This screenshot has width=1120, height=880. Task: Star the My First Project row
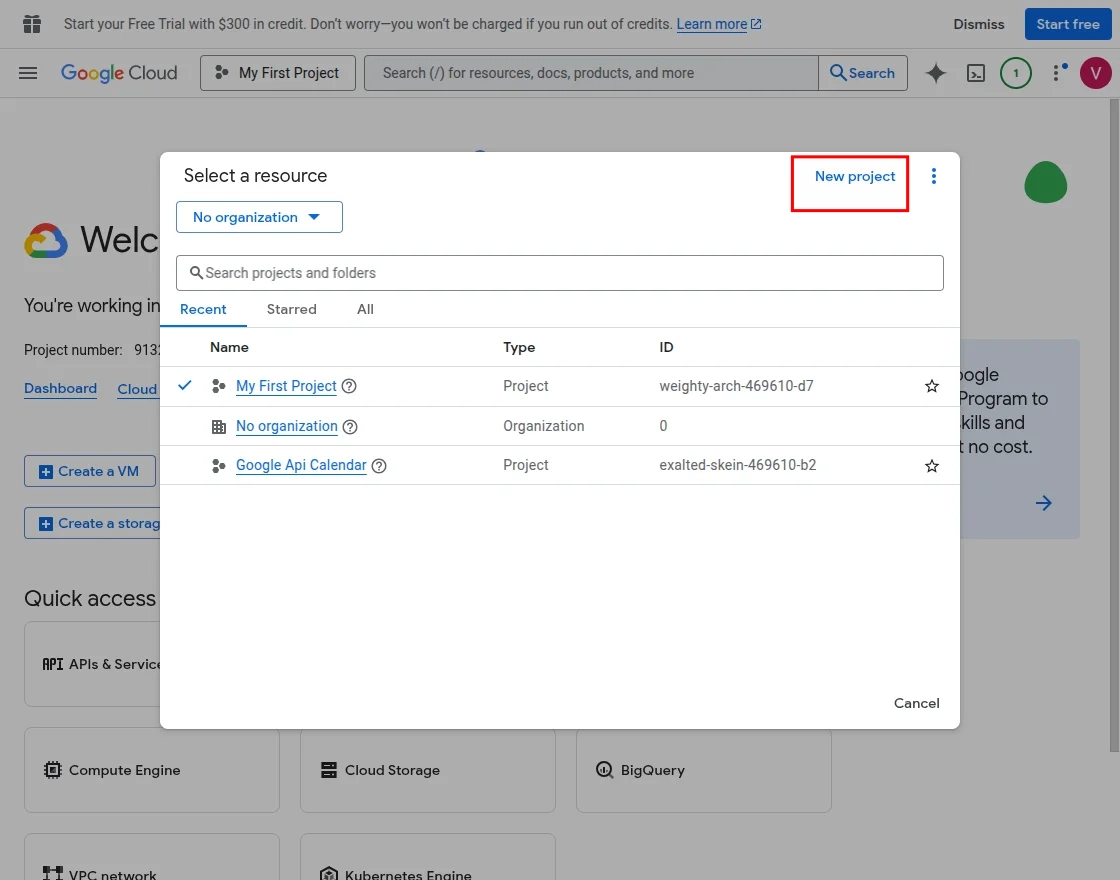[x=932, y=386]
